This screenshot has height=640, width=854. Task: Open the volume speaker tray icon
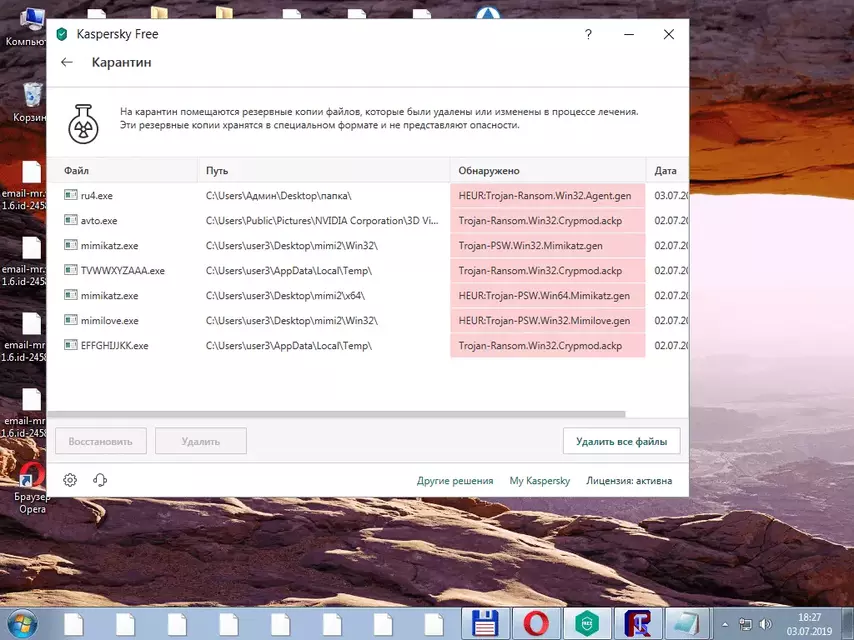click(x=766, y=625)
